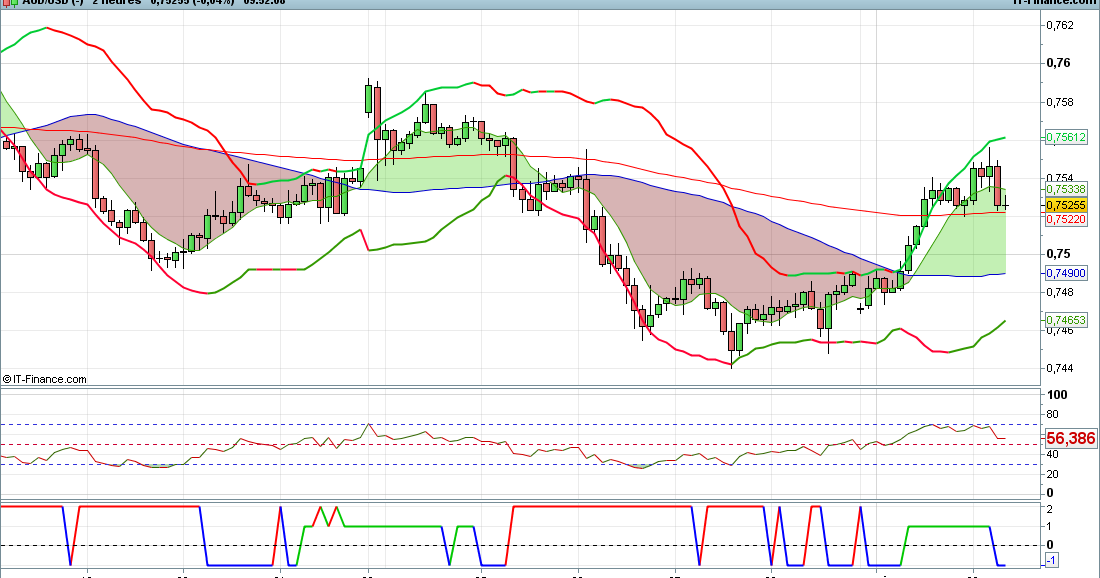Select the 80 level on RSI scale

click(1053, 415)
